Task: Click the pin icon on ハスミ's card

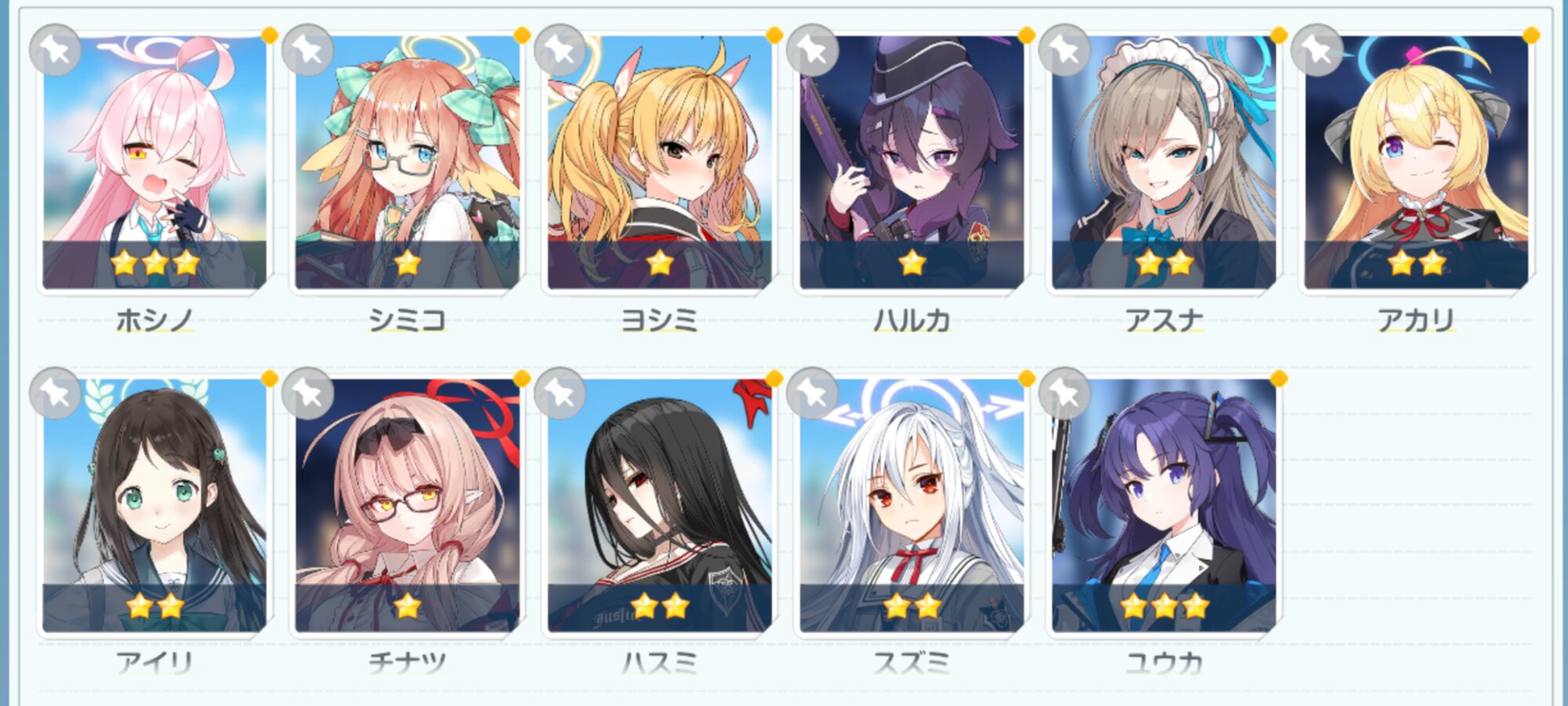Action: [x=561, y=393]
